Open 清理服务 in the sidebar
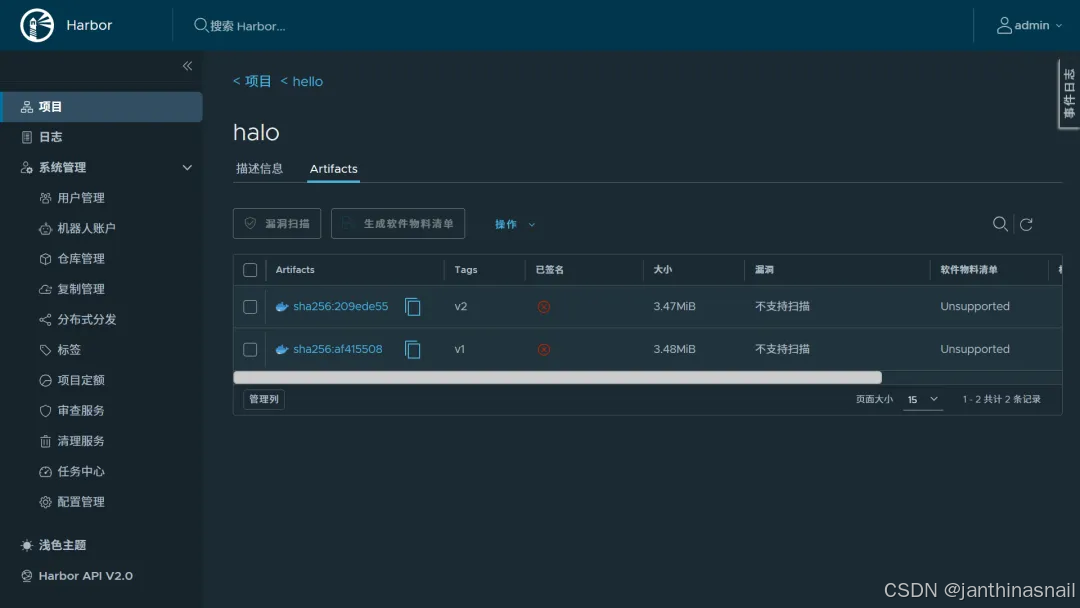 click(x=81, y=441)
